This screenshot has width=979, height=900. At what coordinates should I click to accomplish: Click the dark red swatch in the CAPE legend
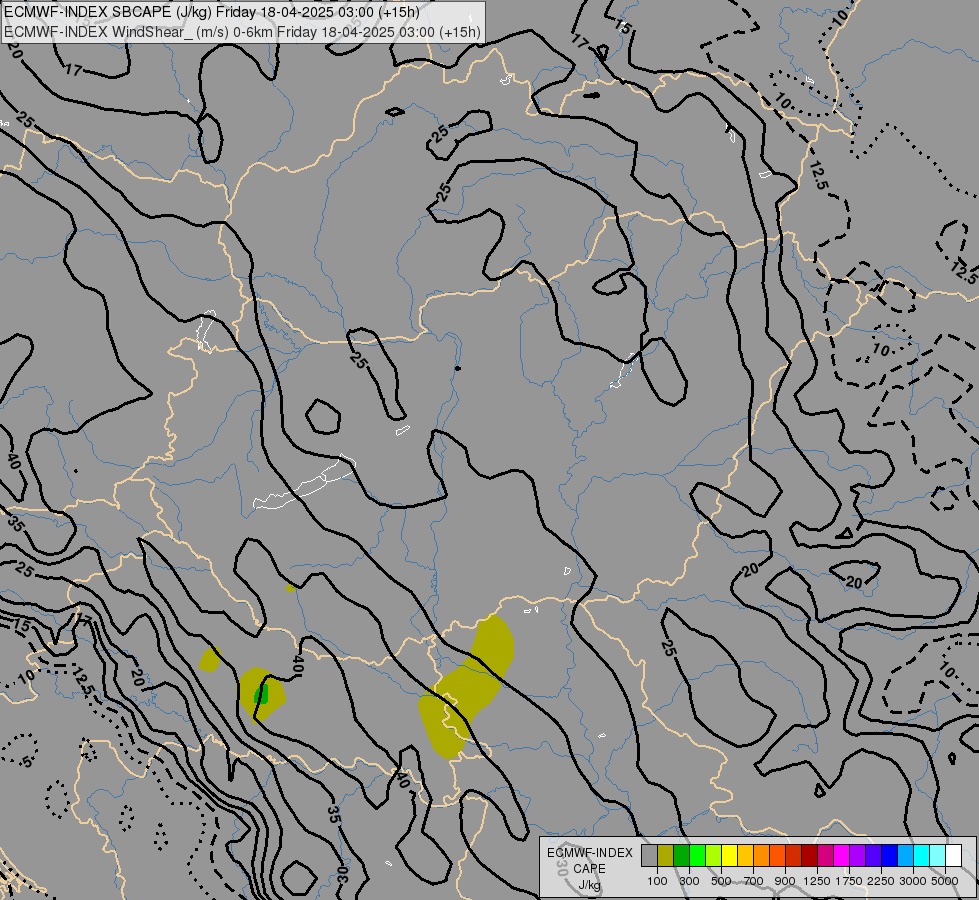point(810,856)
